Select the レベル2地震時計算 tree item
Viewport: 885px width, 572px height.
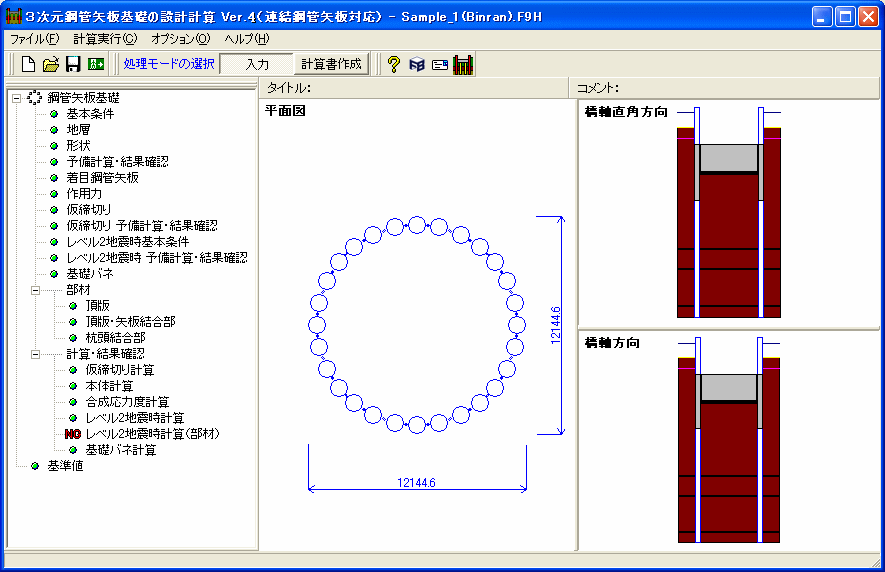(x=135, y=418)
